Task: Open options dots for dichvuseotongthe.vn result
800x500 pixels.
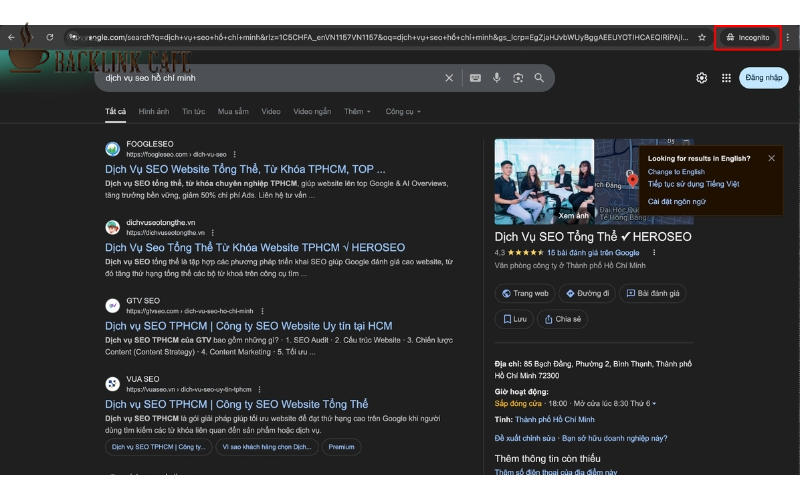Action: tap(213, 233)
